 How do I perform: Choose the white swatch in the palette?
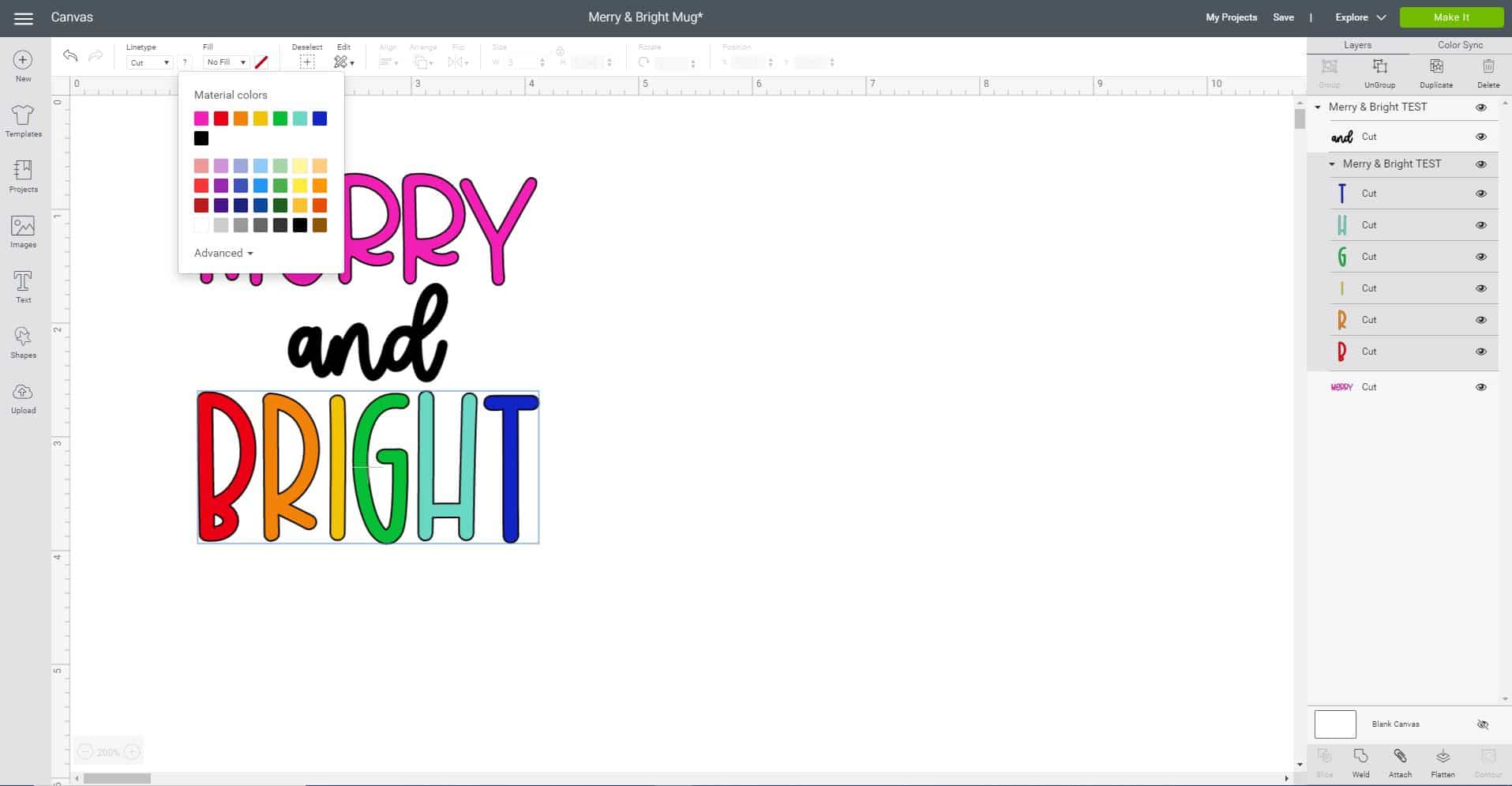click(201, 225)
